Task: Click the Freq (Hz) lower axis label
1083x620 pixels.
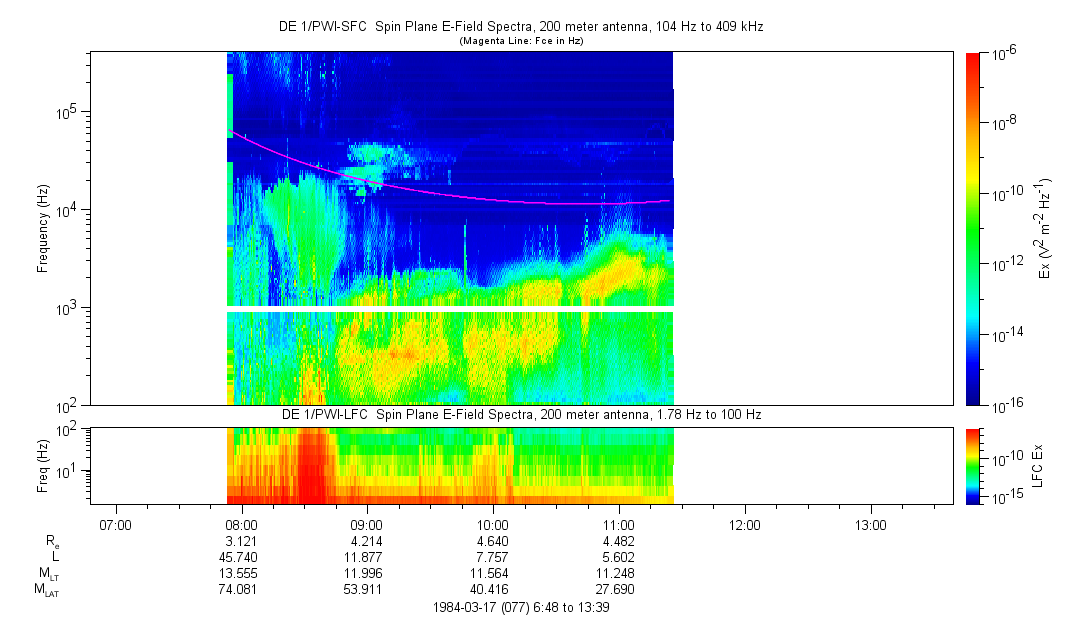Action: point(43,466)
